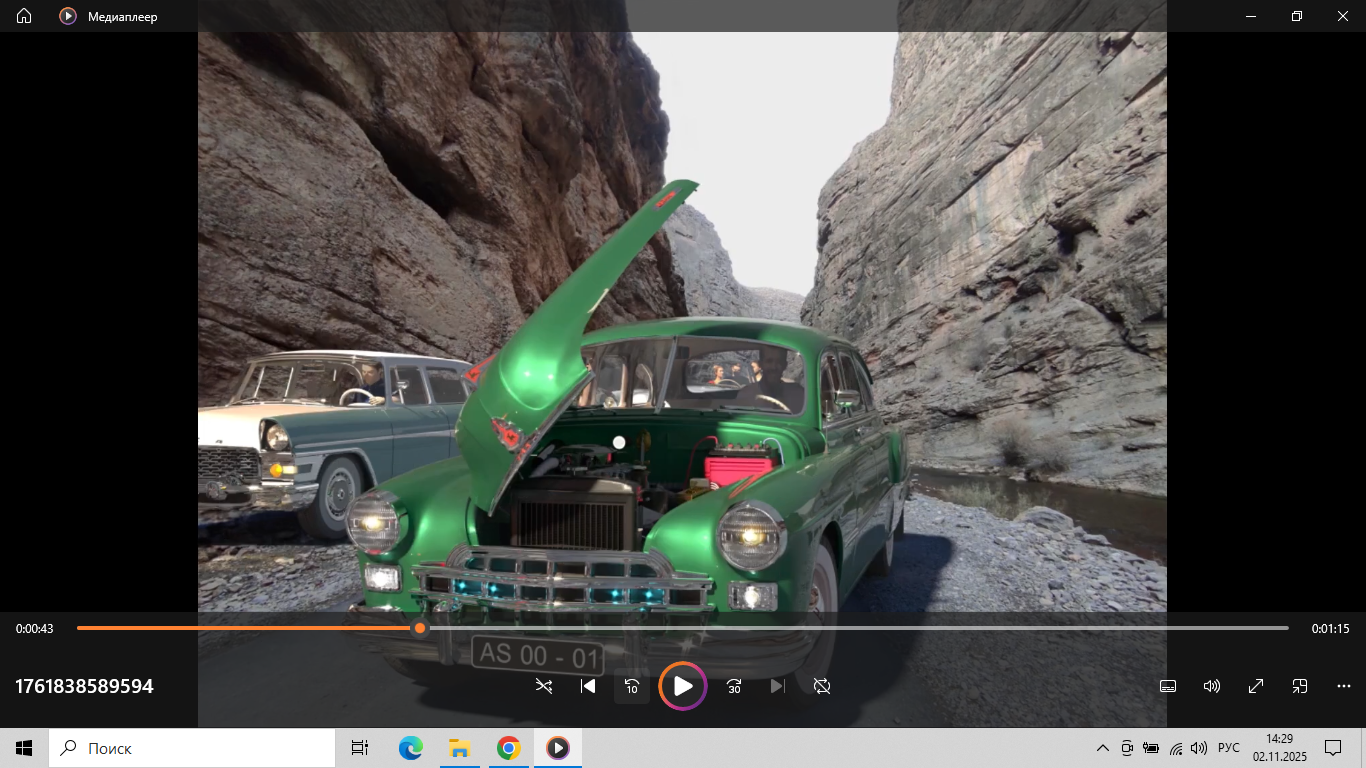Switch to mini player view
This screenshot has height=768, width=1366.
1300,686
